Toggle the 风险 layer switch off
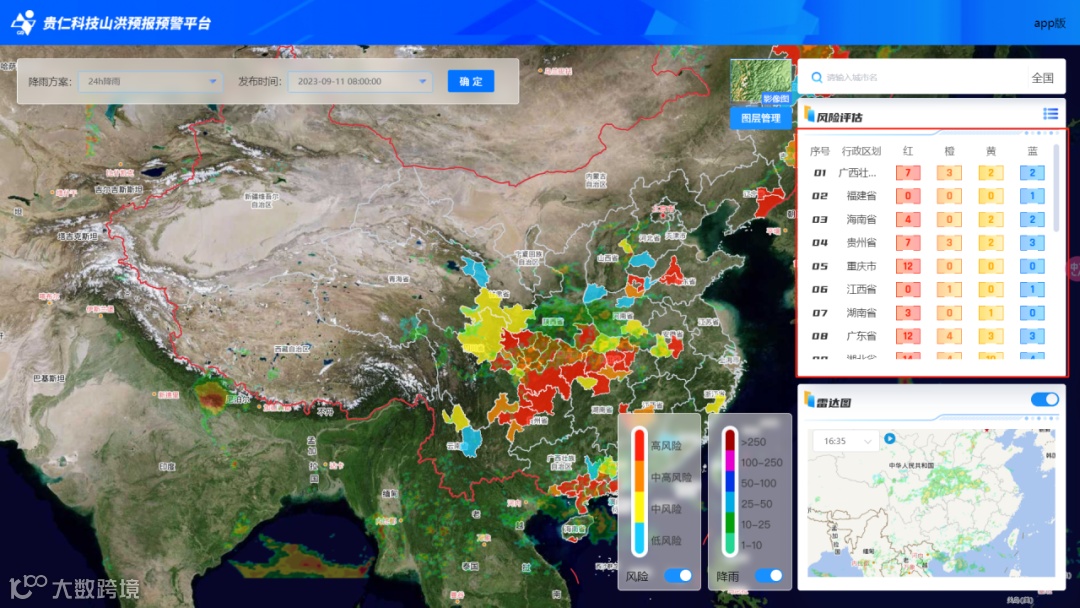Viewport: 1080px width, 608px height. (x=678, y=576)
